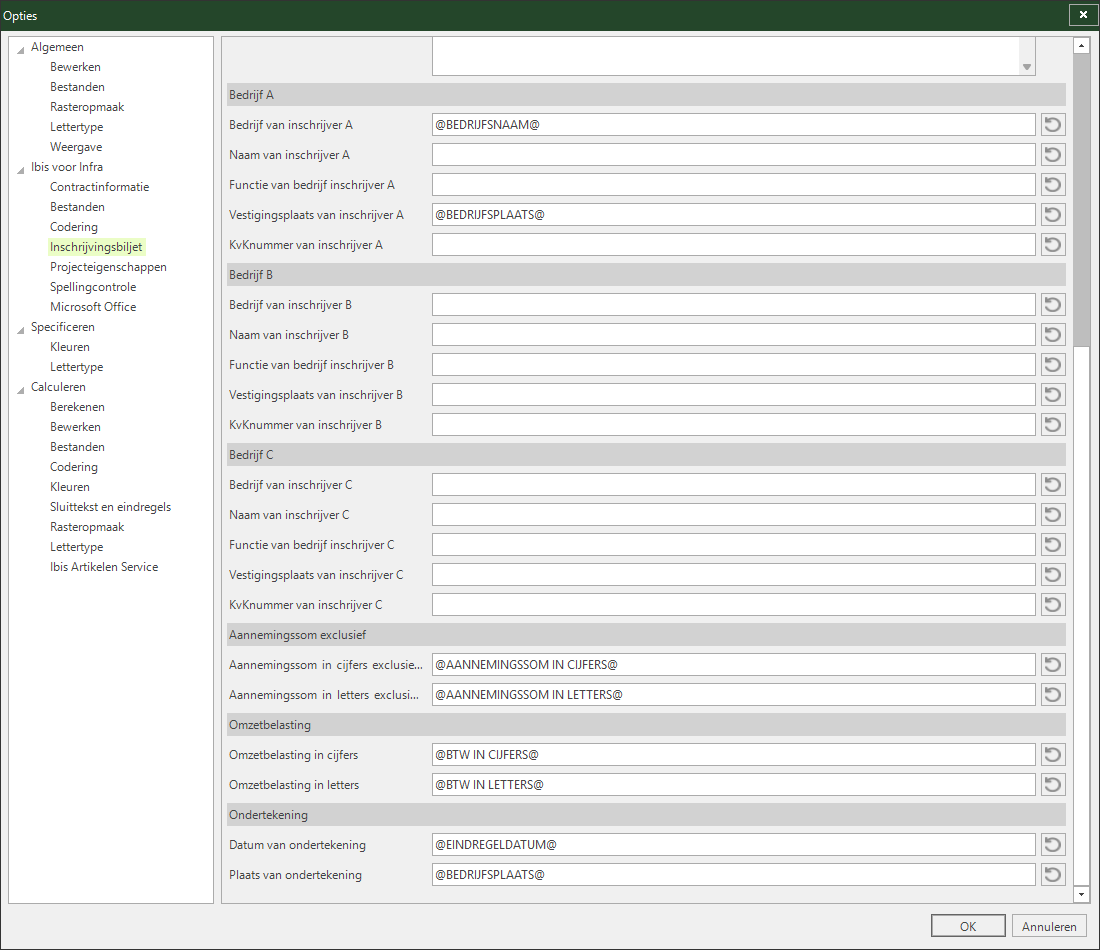The height and width of the screenshot is (950, 1100).
Task: Reset the Bedrijf van inschrijver B field
Action: pos(1052,305)
